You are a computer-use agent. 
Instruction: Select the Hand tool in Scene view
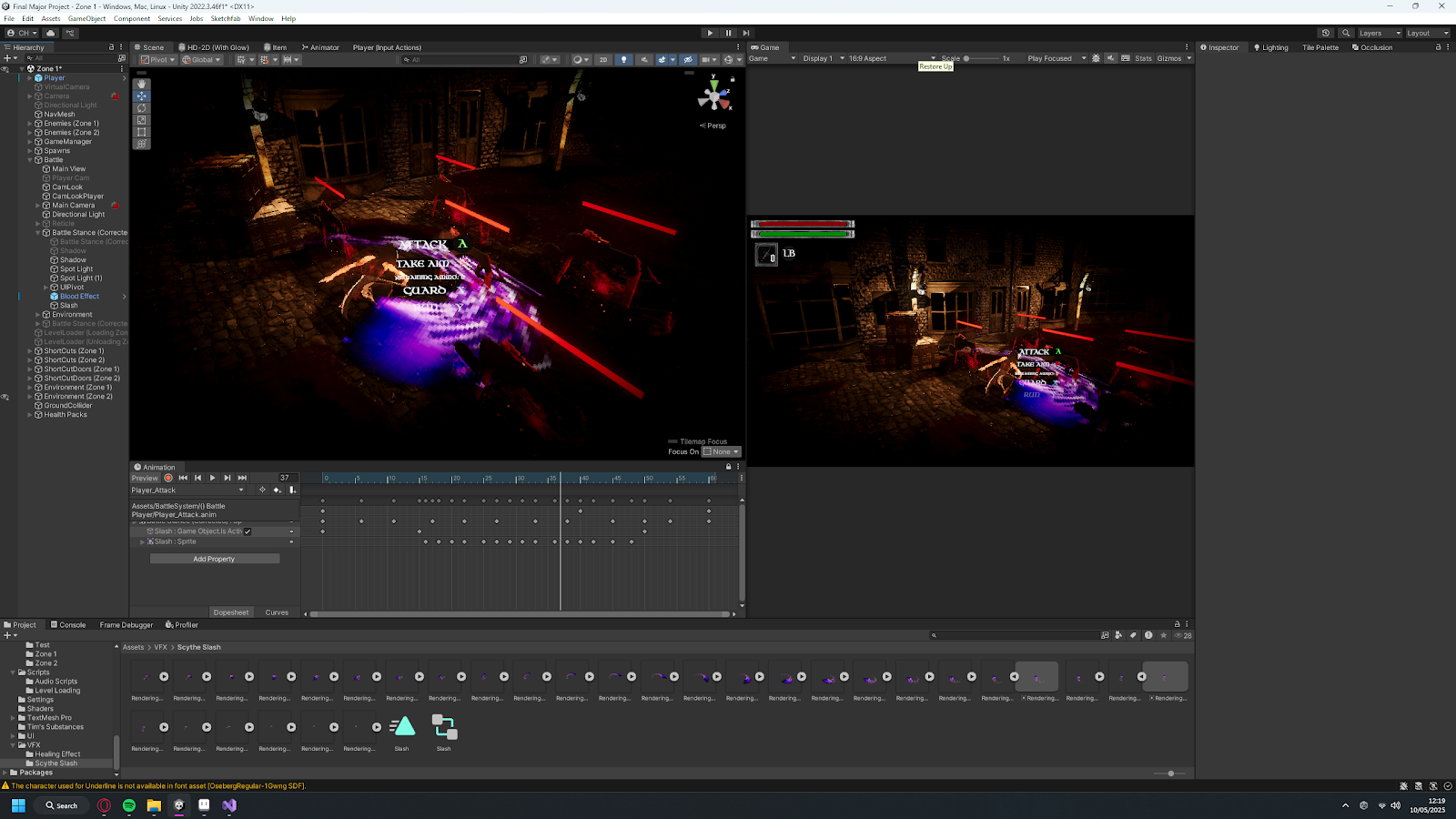[141, 84]
